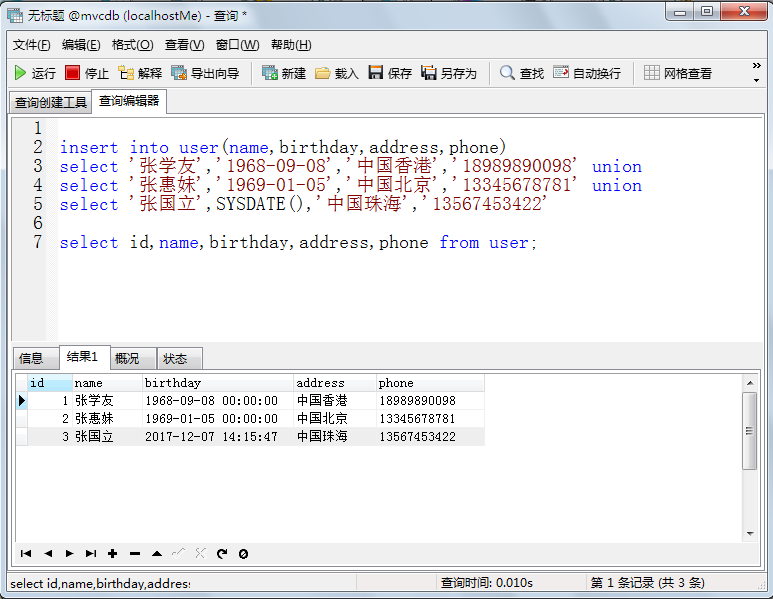The height and width of the screenshot is (599, 773).
Task: Open the 窗口(W) menu
Action: coord(237,45)
